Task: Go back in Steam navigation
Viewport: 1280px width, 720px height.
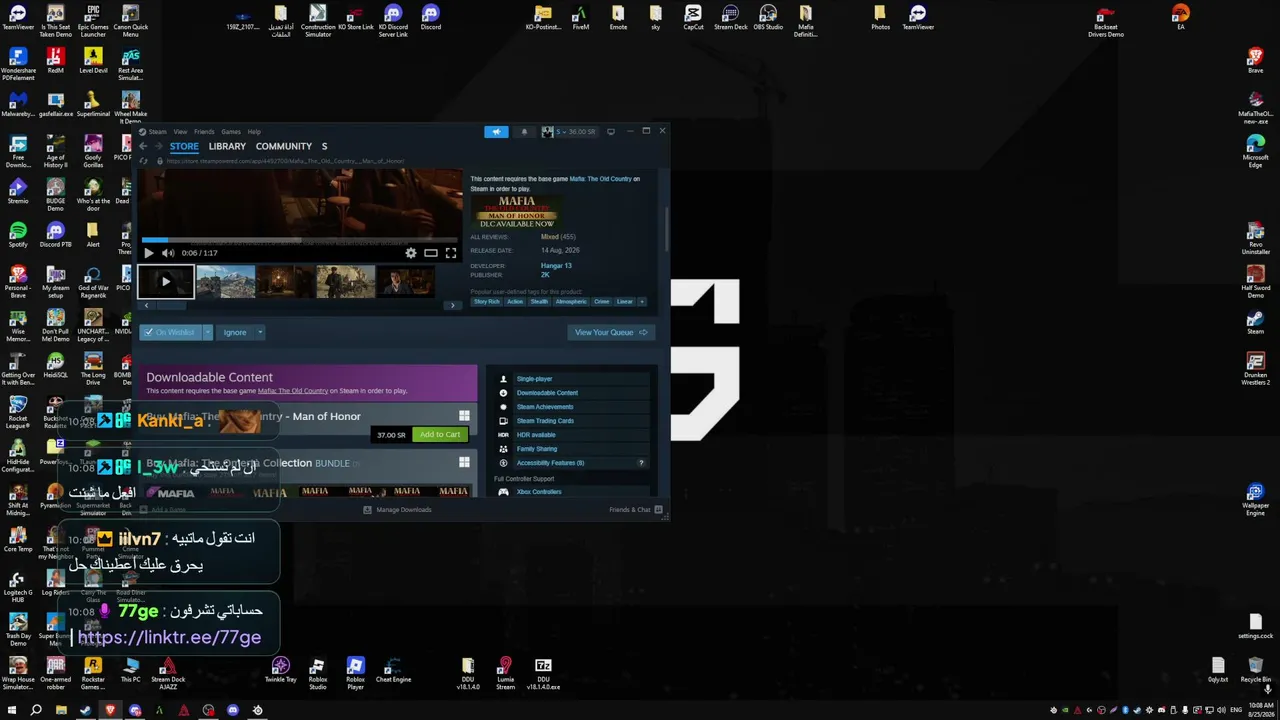Action: click(143, 146)
